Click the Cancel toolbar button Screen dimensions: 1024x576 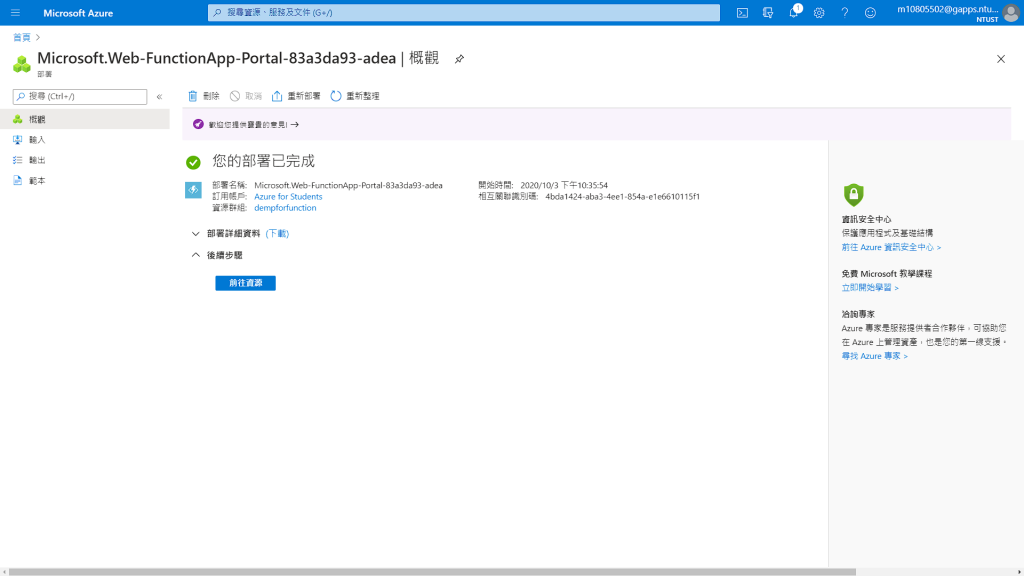tap(246, 96)
